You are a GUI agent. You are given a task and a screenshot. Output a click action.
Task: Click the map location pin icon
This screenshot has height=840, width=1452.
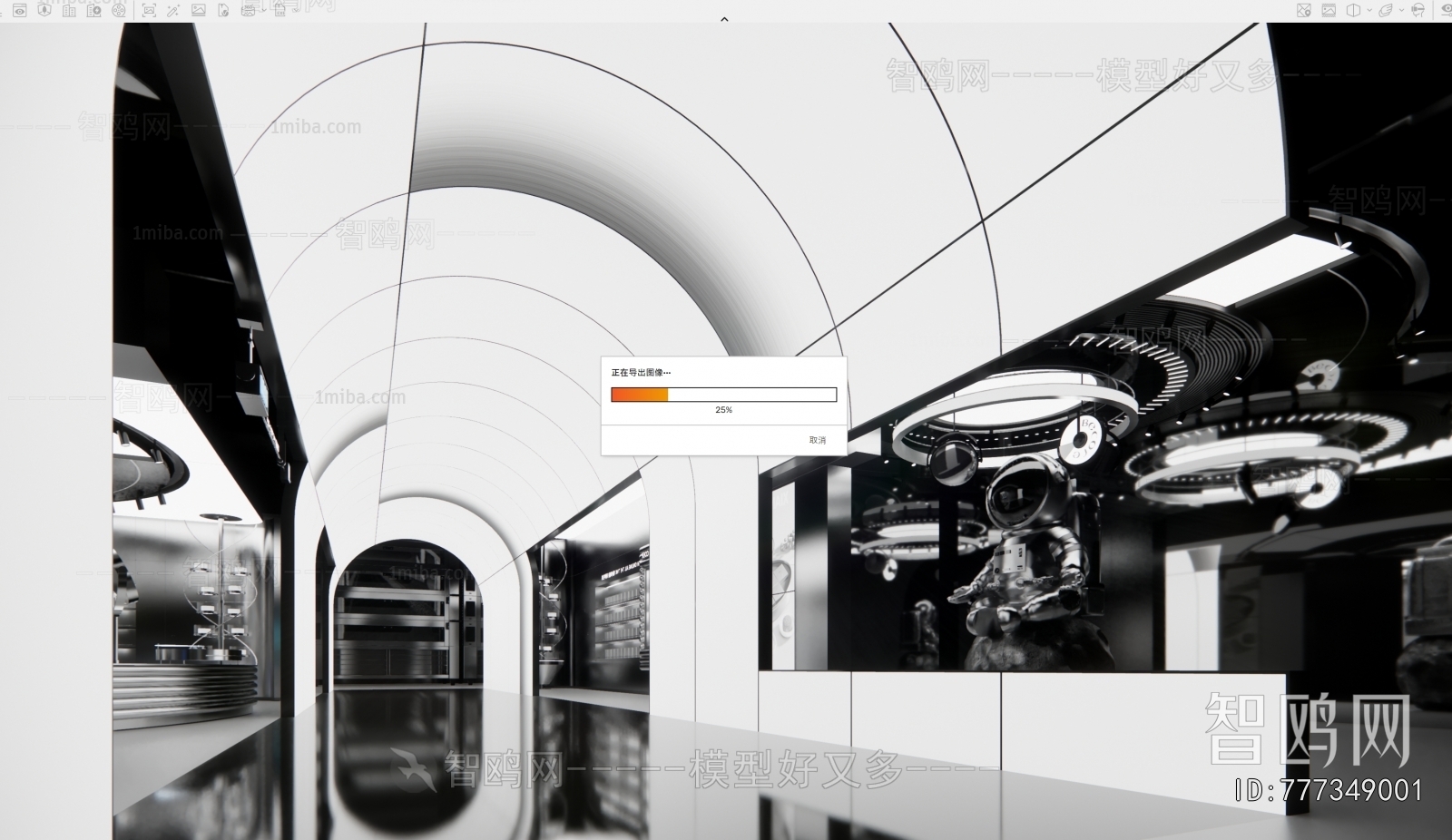[1304, 10]
